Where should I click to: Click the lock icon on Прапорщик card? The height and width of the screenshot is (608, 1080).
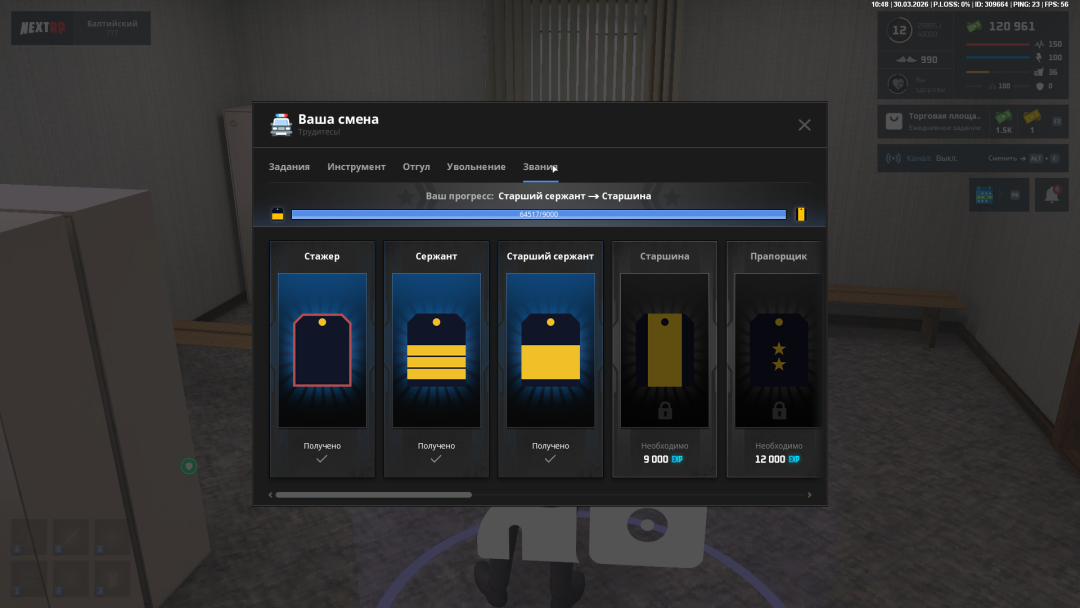(x=779, y=410)
